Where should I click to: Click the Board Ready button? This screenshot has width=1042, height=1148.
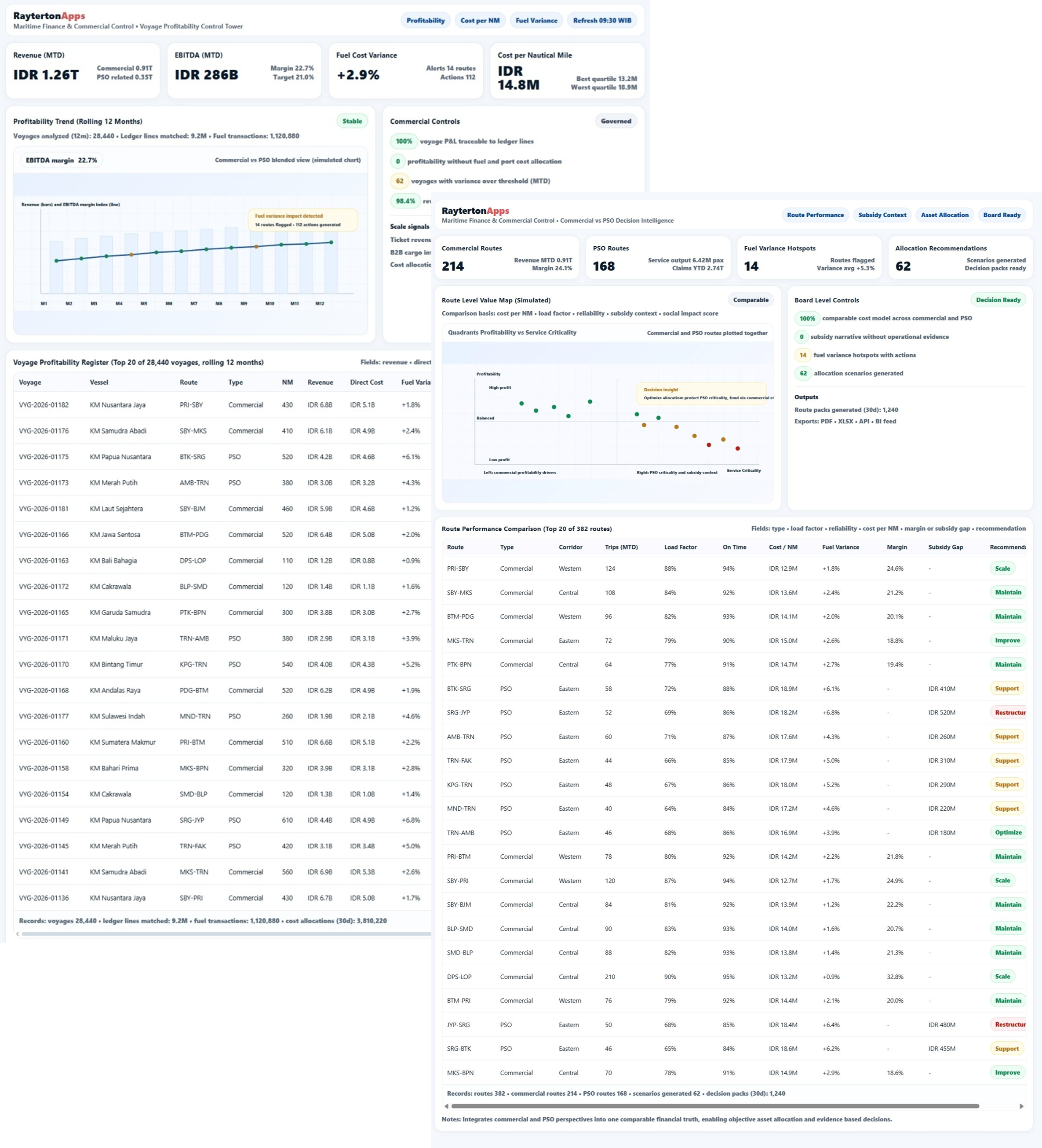pyautogui.click(x=1002, y=215)
